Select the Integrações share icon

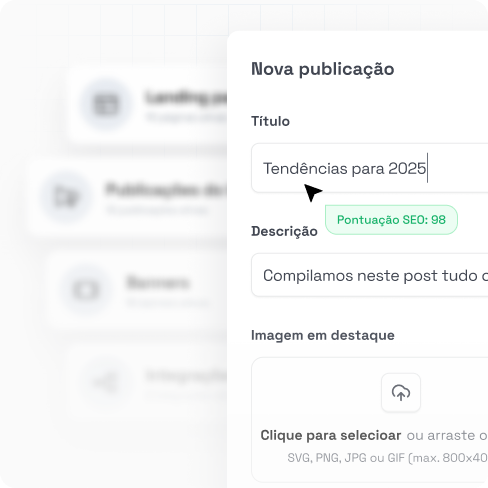[x=106, y=382]
